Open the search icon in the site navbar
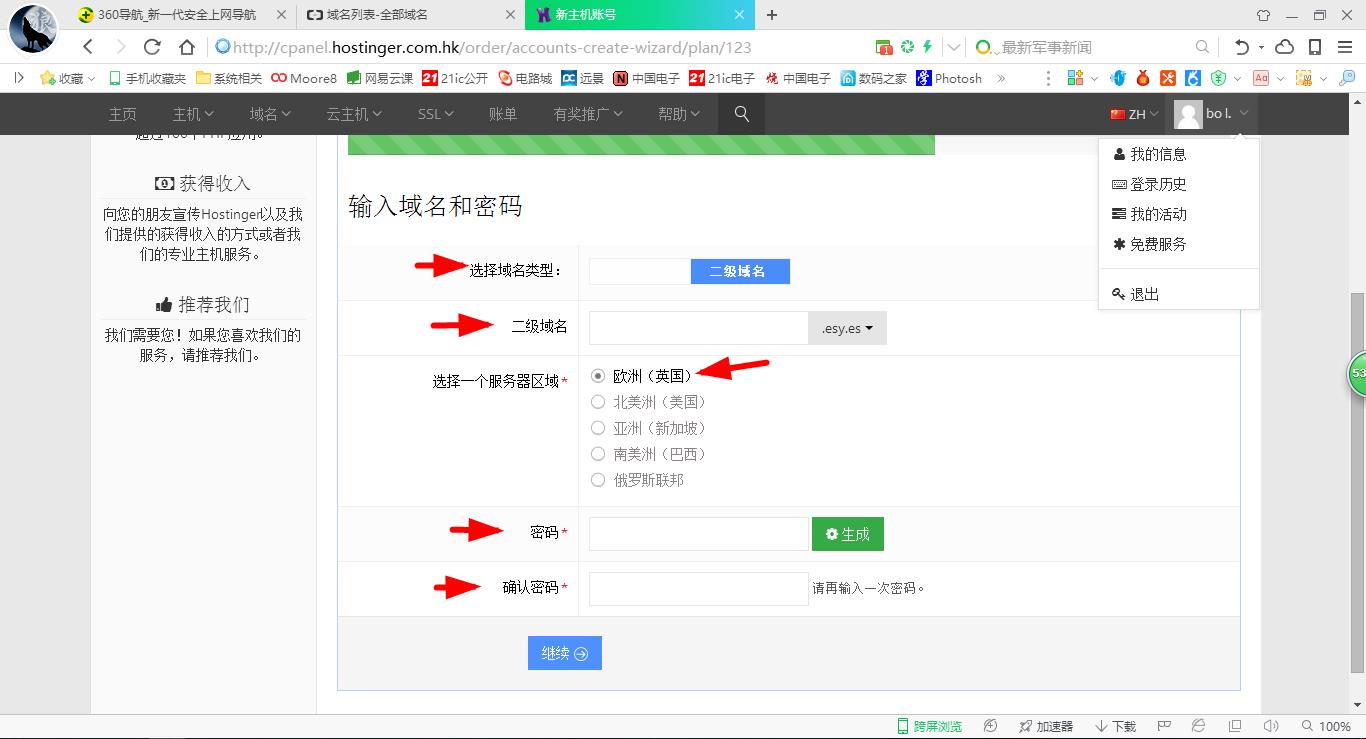Image resolution: width=1366 pixels, height=739 pixels. pos(741,114)
